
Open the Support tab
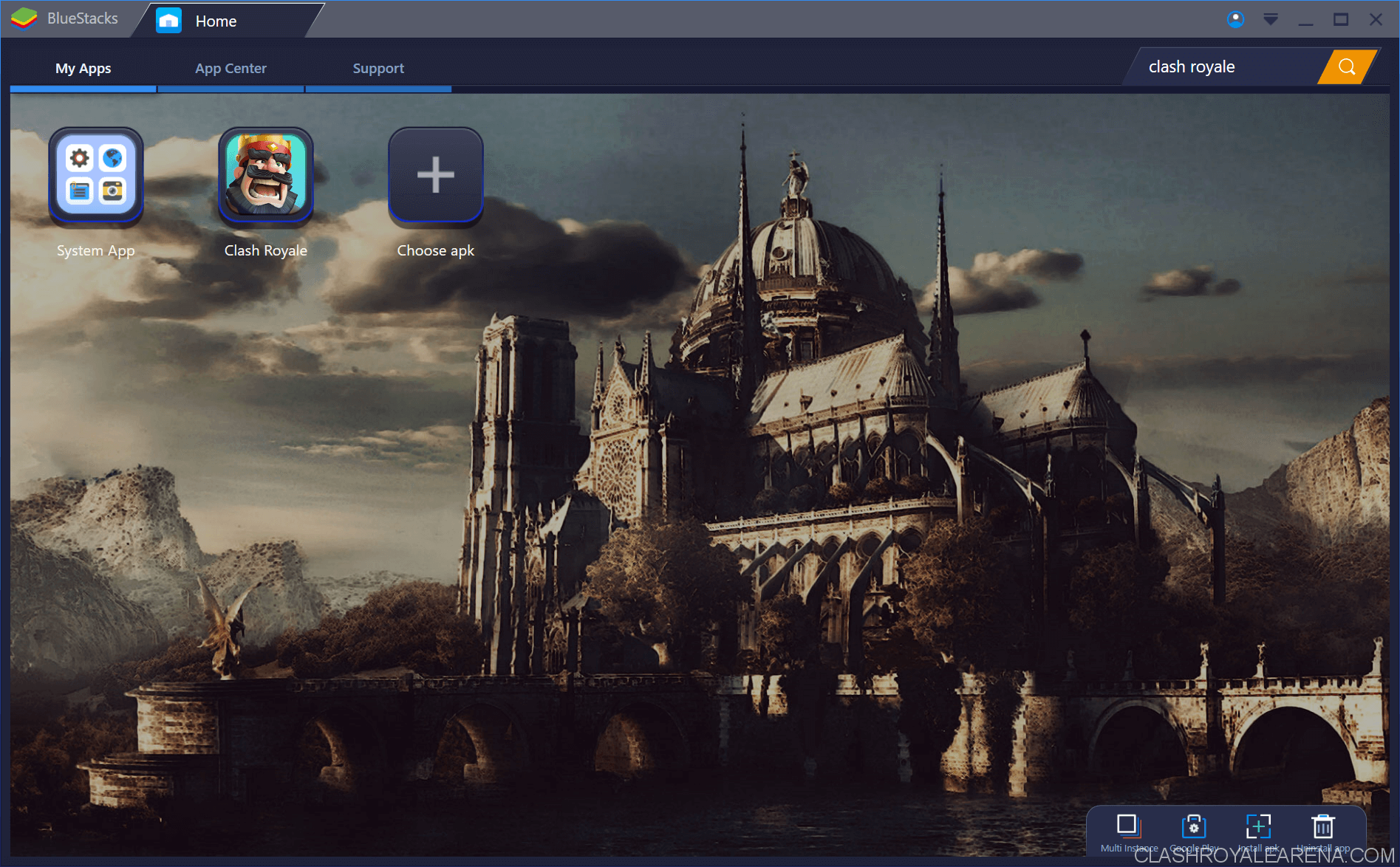click(x=378, y=69)
